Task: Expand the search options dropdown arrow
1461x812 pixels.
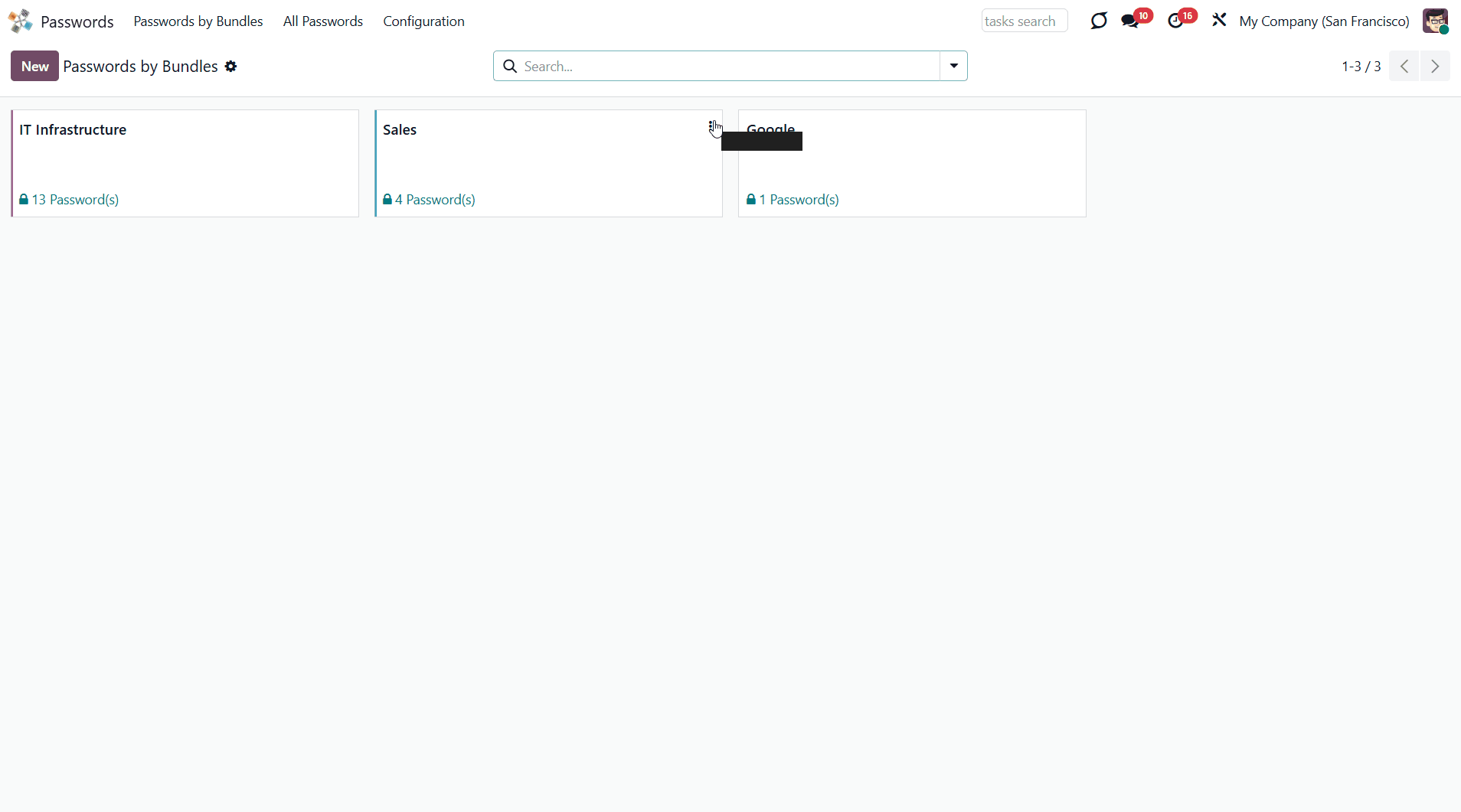Action: pos(953,67)
